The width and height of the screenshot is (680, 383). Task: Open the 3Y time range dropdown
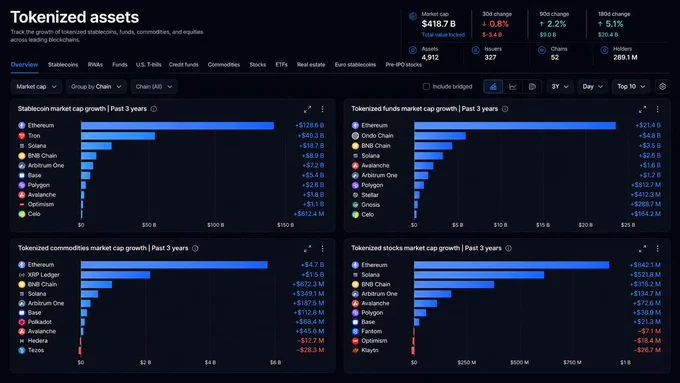coord(560,87)
